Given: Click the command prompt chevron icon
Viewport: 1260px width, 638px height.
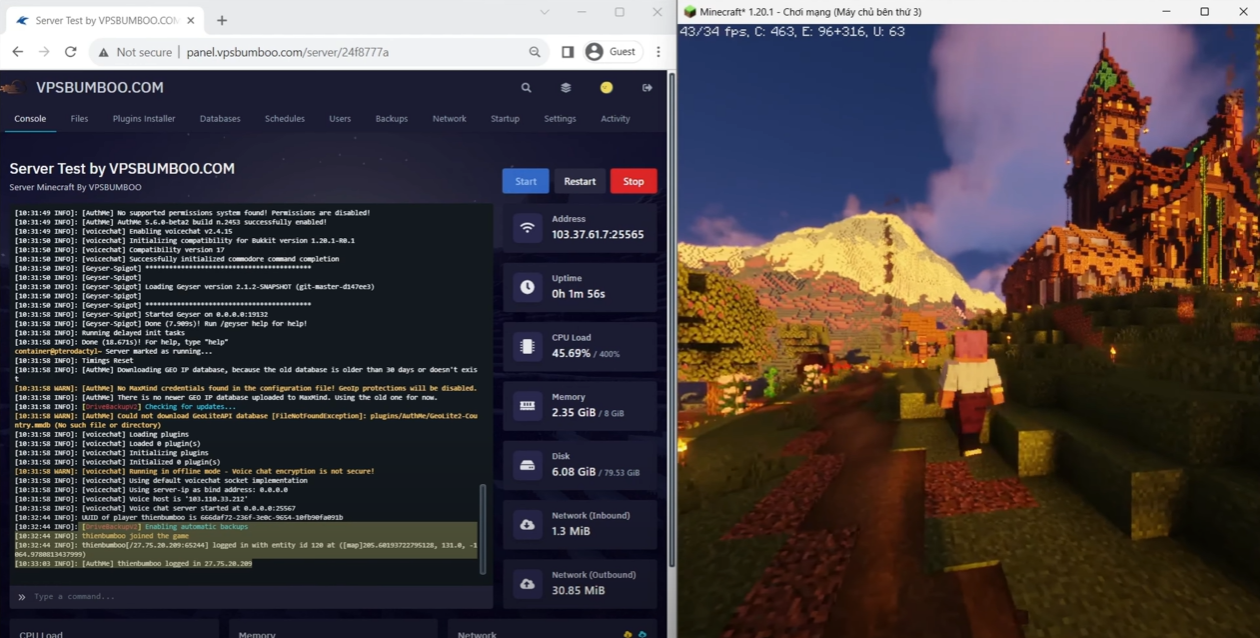Looking at the screenshot, I should tap(22, 597).
